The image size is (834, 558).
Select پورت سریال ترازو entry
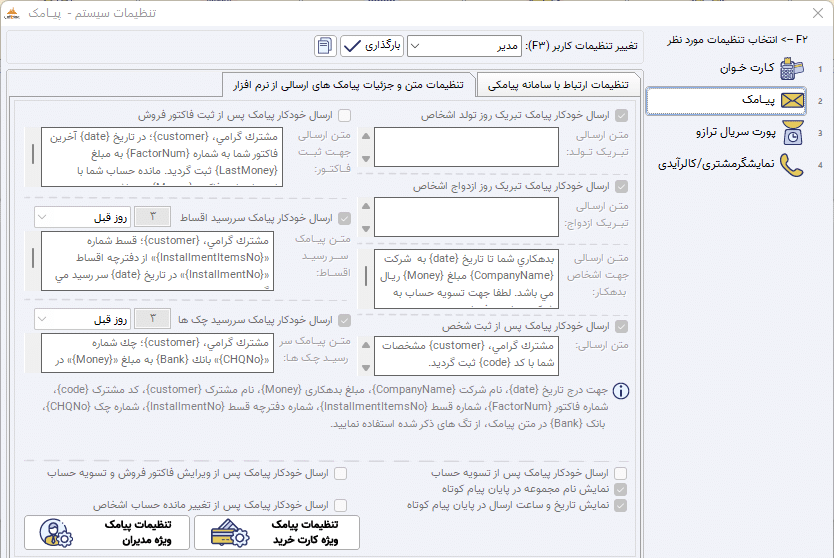click(x=725, y=132)
